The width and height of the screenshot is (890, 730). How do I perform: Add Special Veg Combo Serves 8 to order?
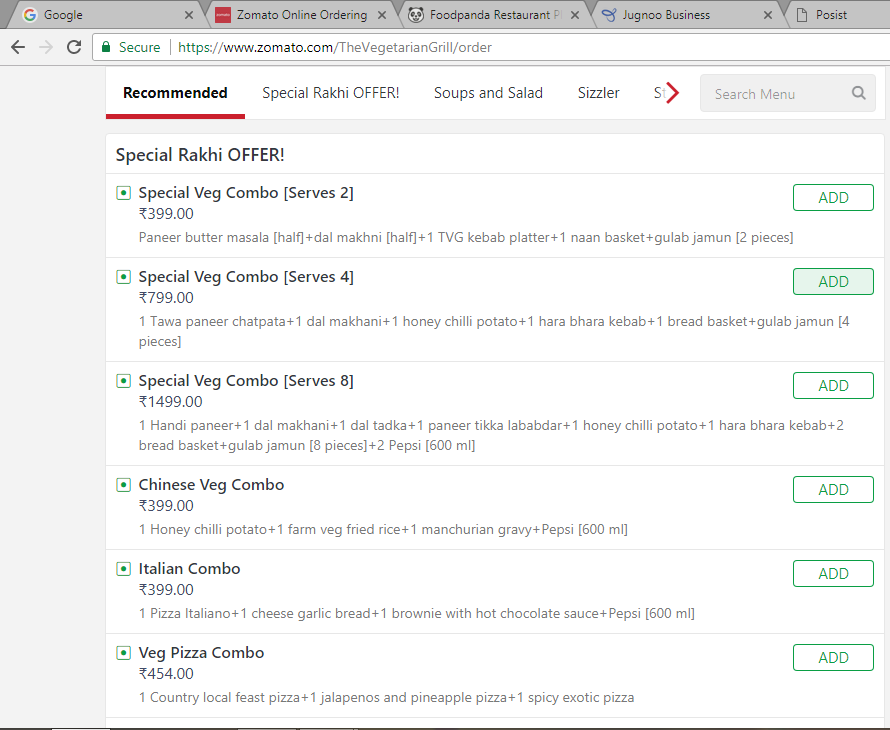point(833,385)
